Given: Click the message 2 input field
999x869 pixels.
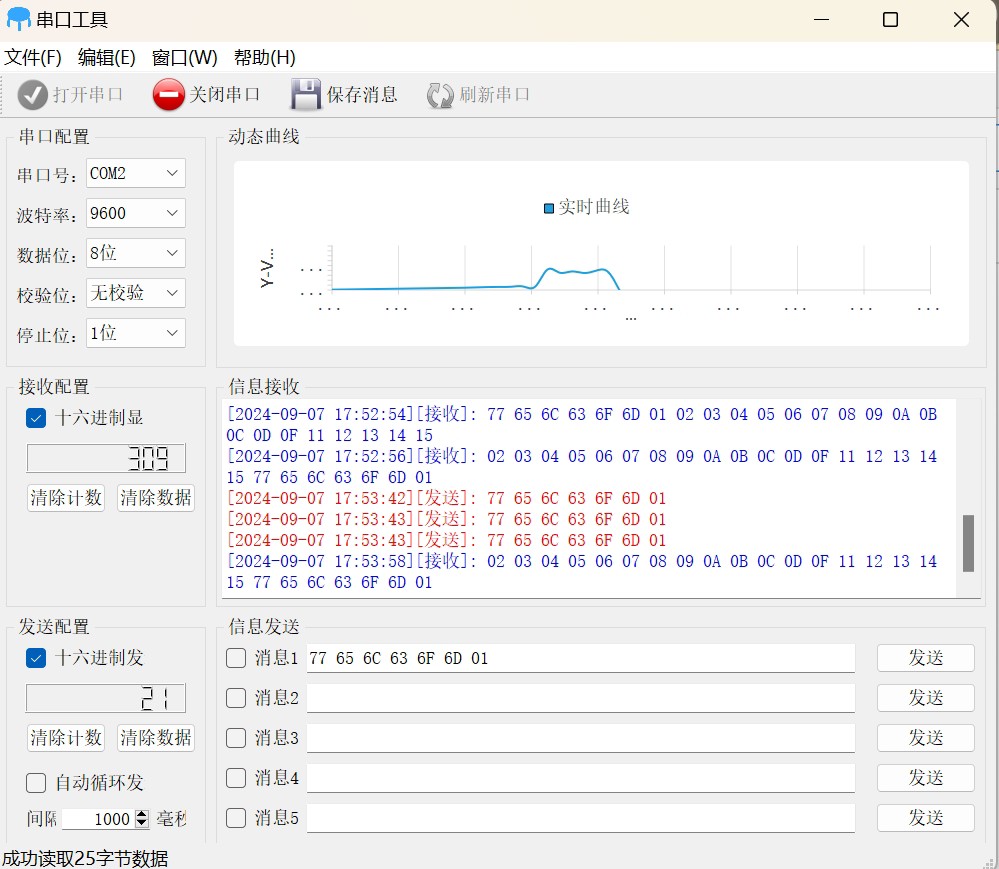Looking at the screenshot, I should (580, 698).
